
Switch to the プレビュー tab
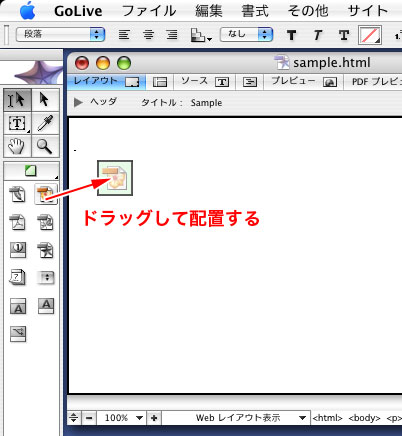pyautogui.click(x=304, y=82)
